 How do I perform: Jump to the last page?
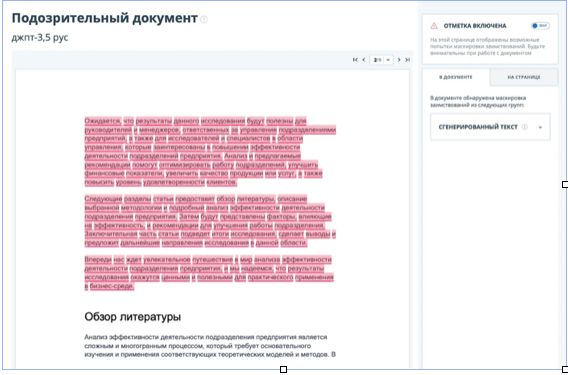pos(408,60)
